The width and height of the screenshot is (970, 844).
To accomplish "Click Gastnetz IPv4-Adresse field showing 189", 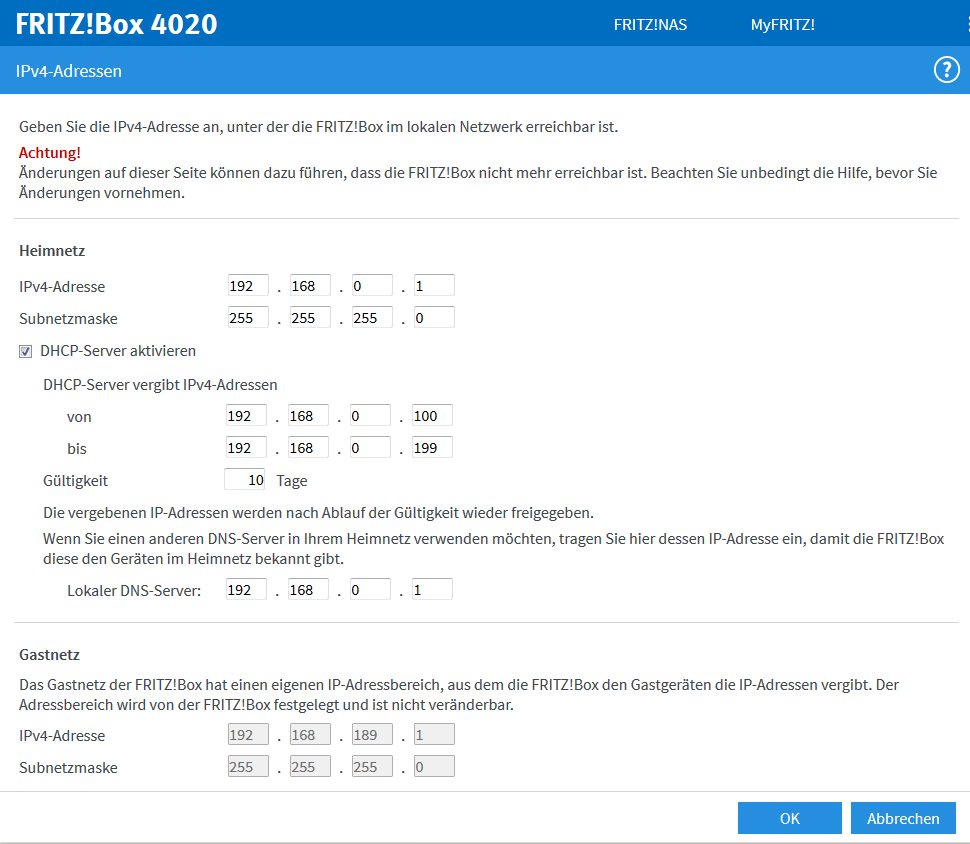I will (372, 734).
